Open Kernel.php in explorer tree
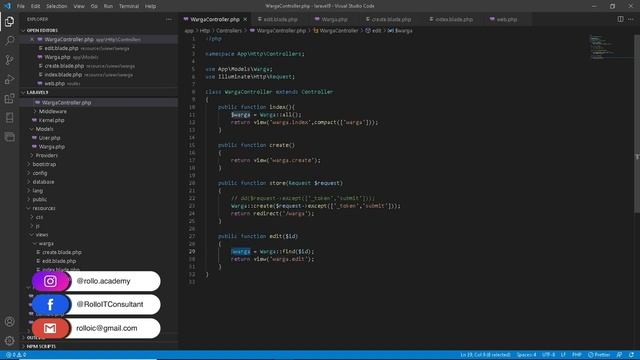Image resolution: width=640 pixels, height=360 pixels. tap(51, 120)
